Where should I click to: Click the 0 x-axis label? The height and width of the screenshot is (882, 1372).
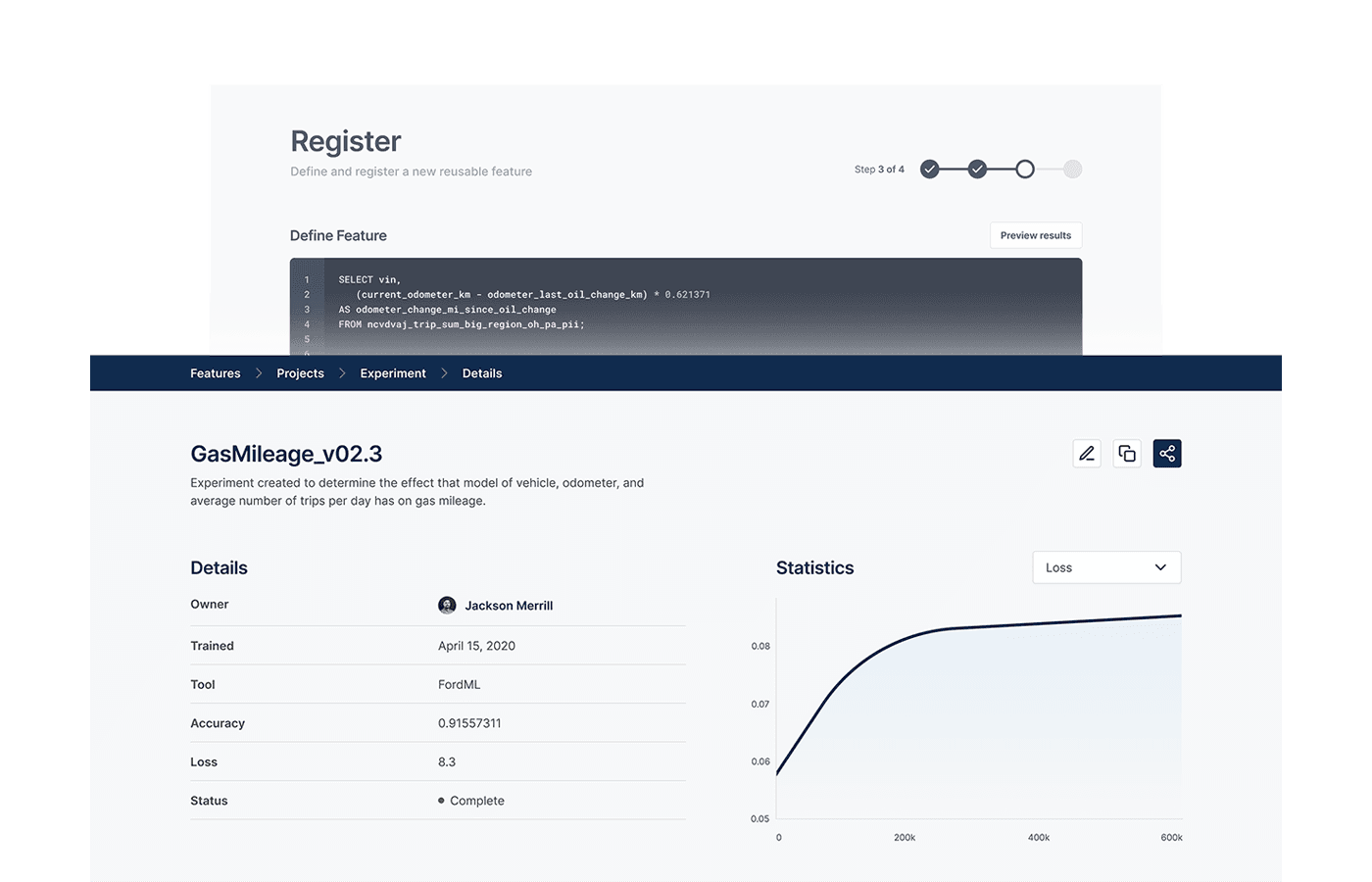point(779,838)
